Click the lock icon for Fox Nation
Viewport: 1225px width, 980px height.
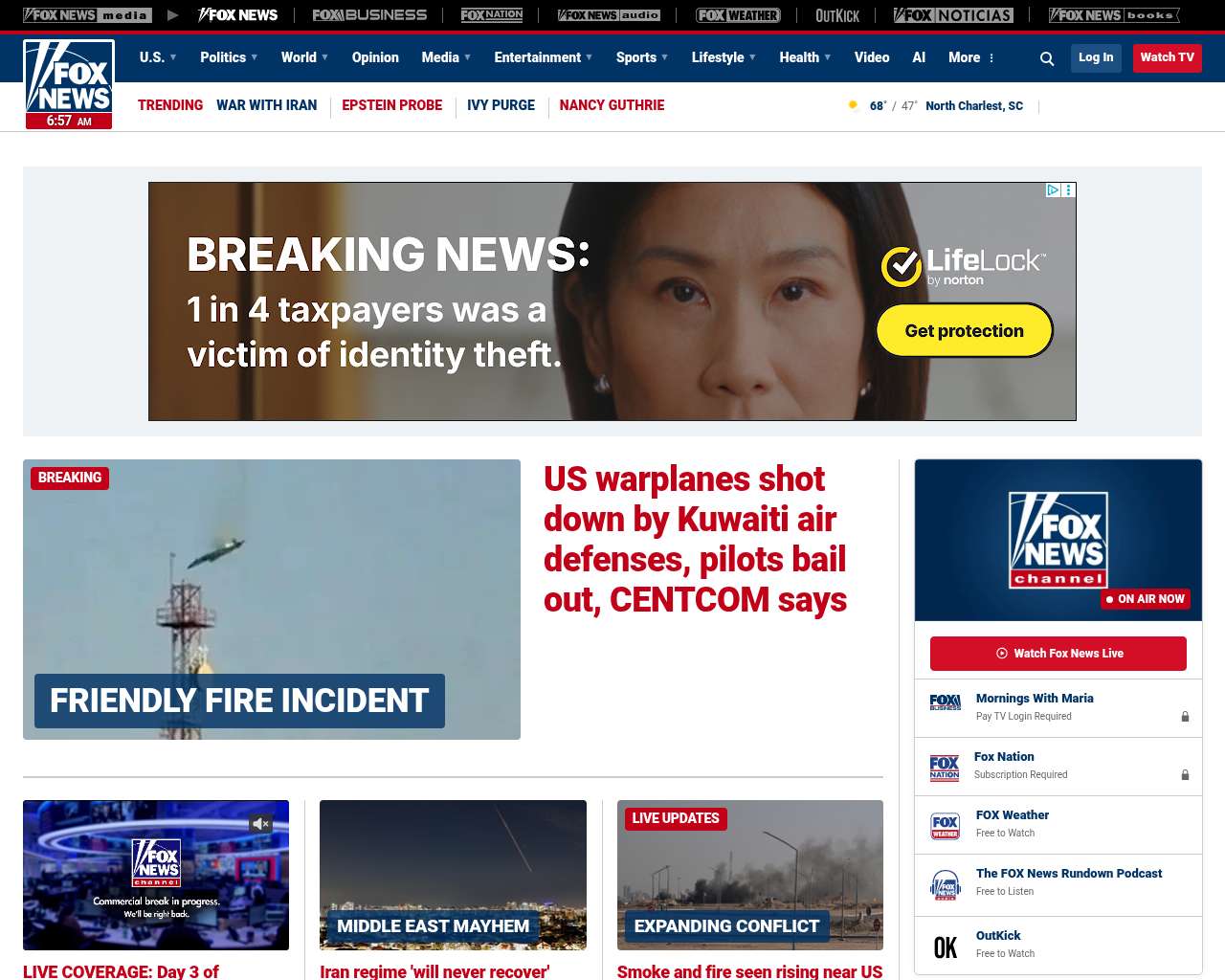[1185, 775]
